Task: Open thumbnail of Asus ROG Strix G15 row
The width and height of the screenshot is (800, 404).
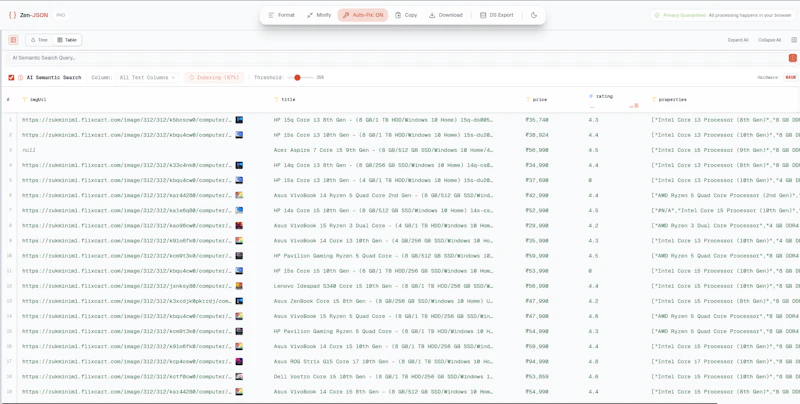Action: 239,362
